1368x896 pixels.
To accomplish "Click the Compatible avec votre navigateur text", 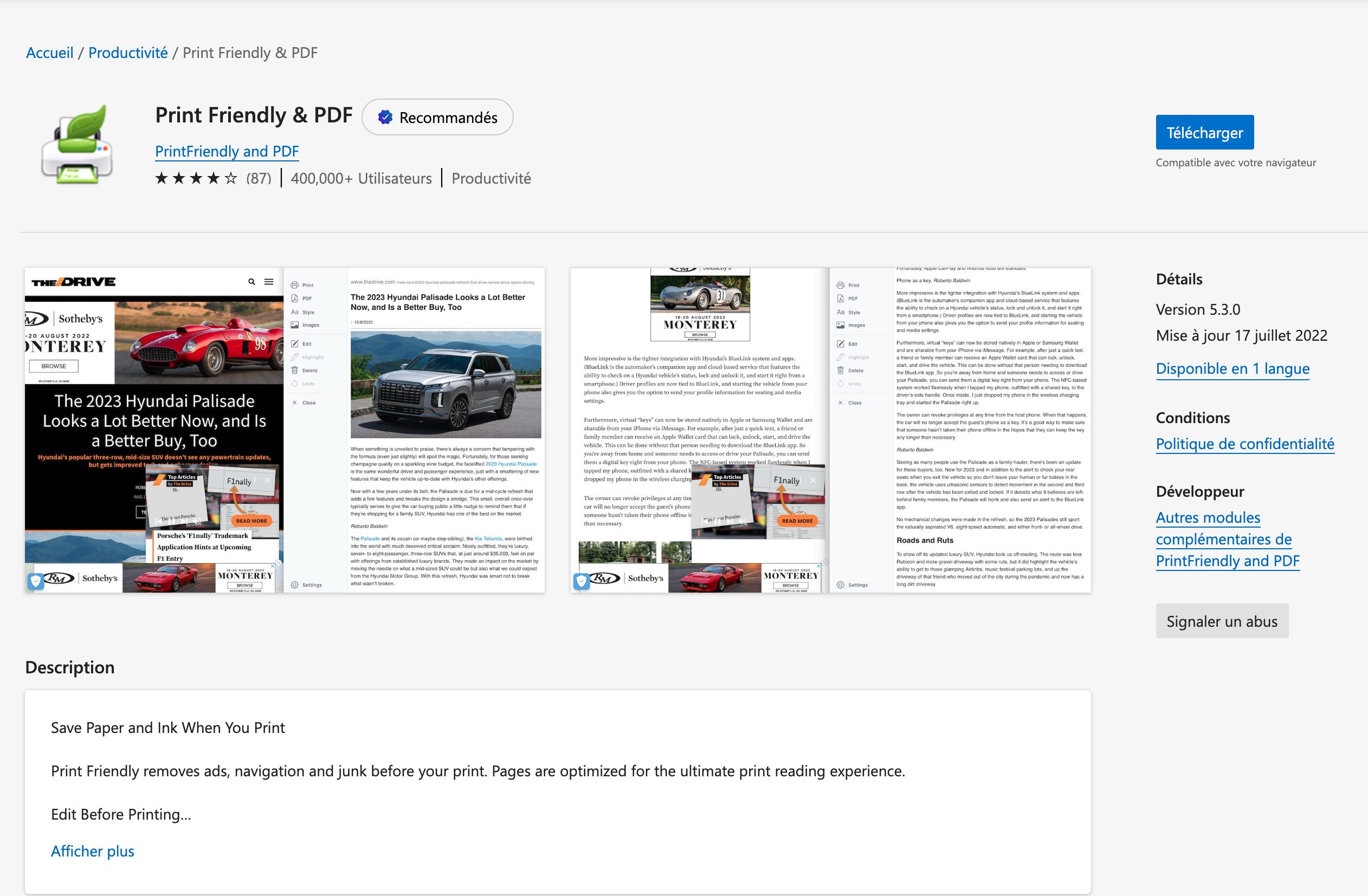I will pyautogui.click(x=1236, y=163).
